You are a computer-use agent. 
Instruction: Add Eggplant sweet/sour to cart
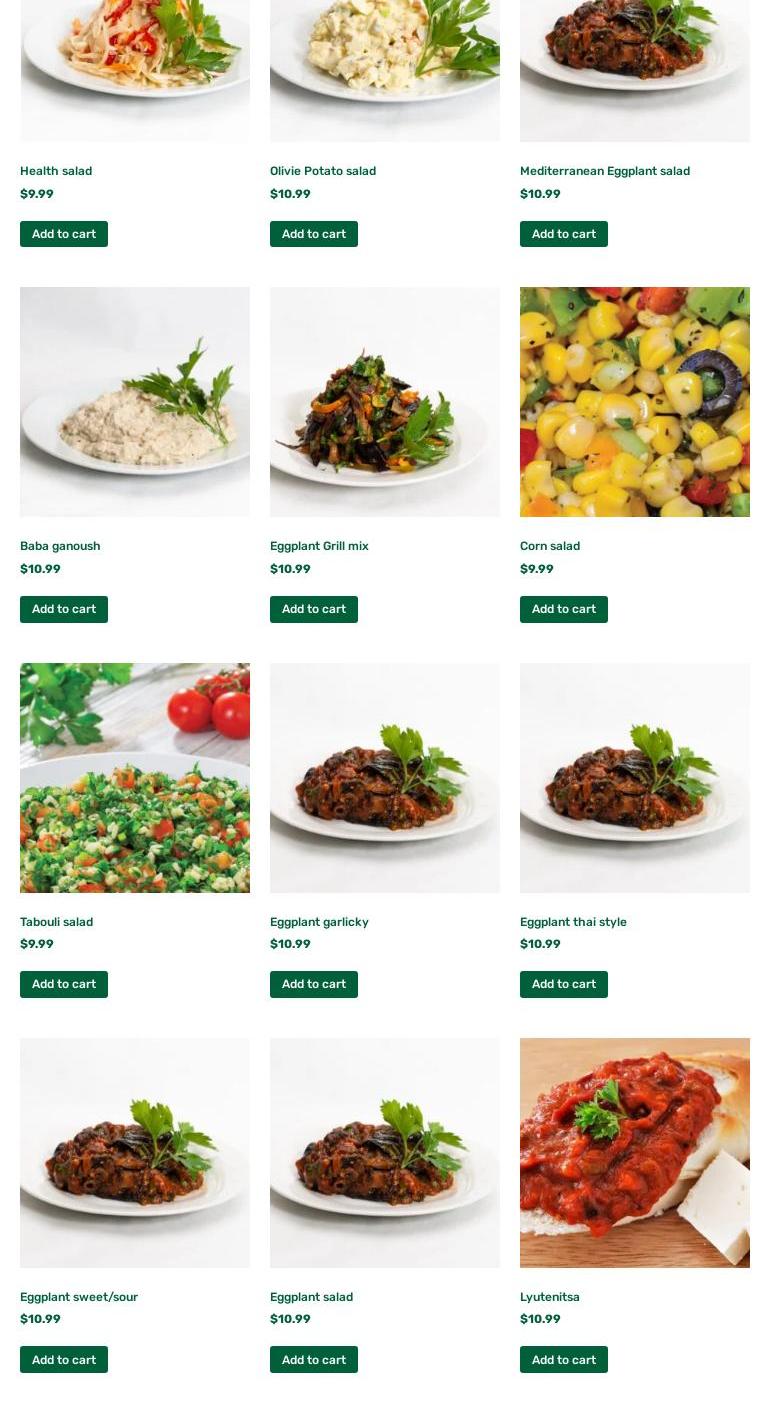pyautogui.click(x=64, y=1360)
